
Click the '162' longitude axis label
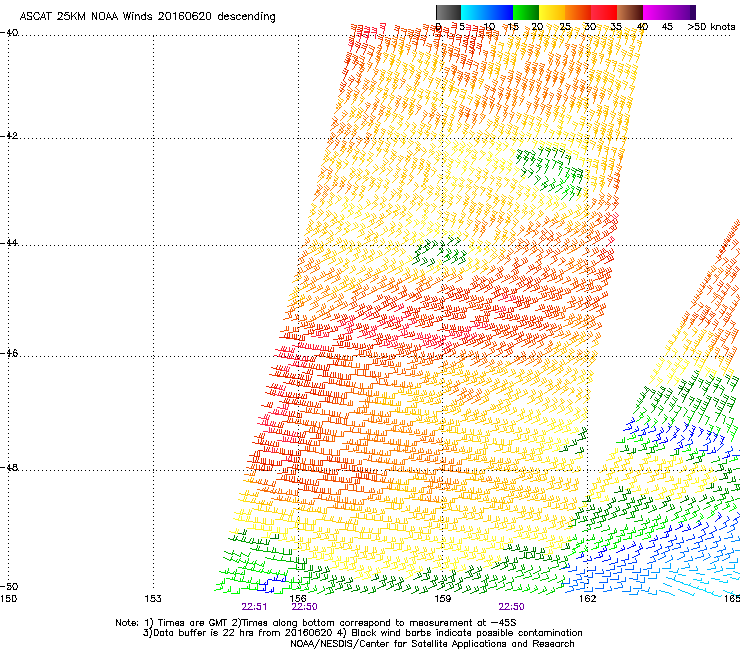click(x=587, y=599)
